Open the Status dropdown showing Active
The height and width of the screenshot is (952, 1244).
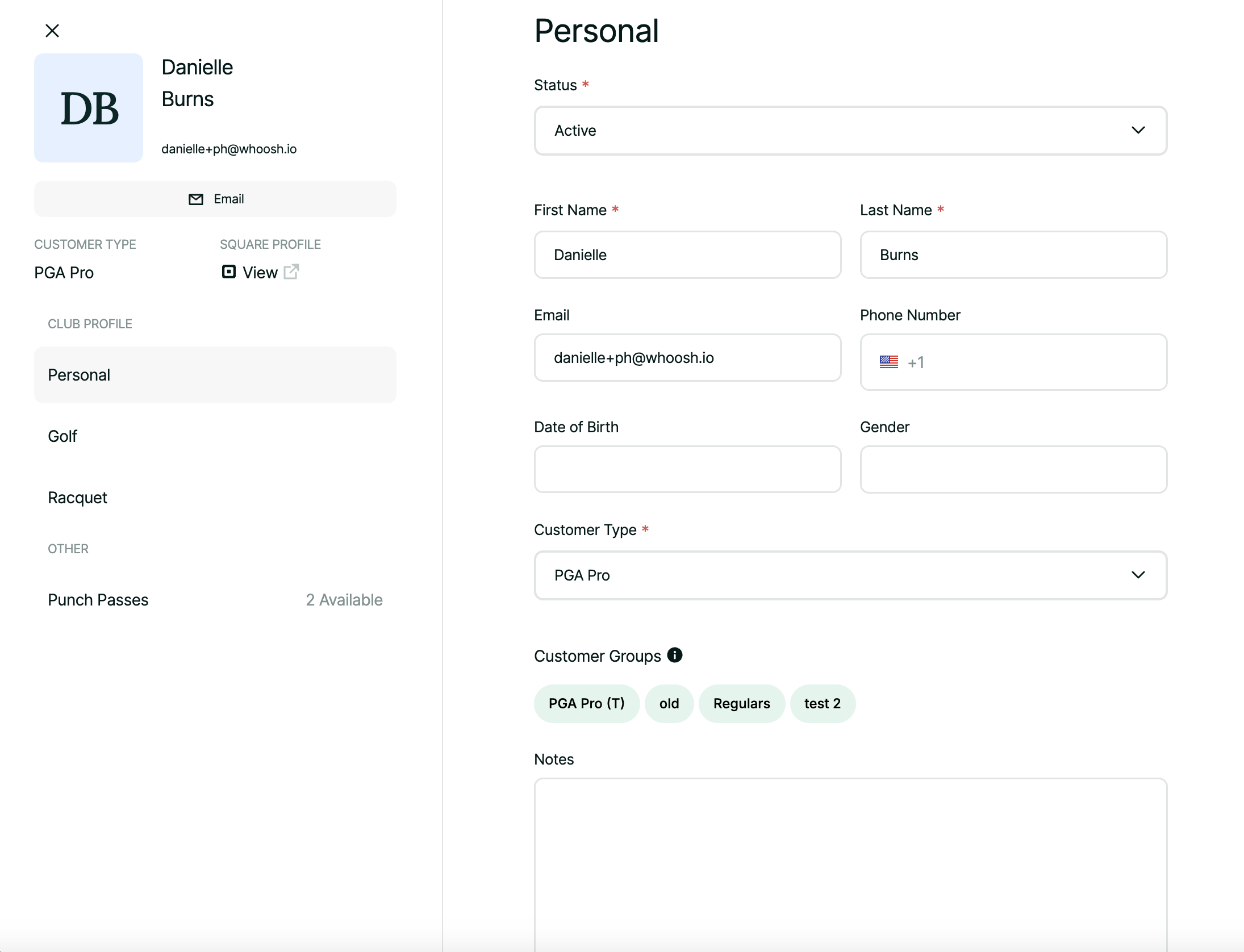tap(850, 131)
